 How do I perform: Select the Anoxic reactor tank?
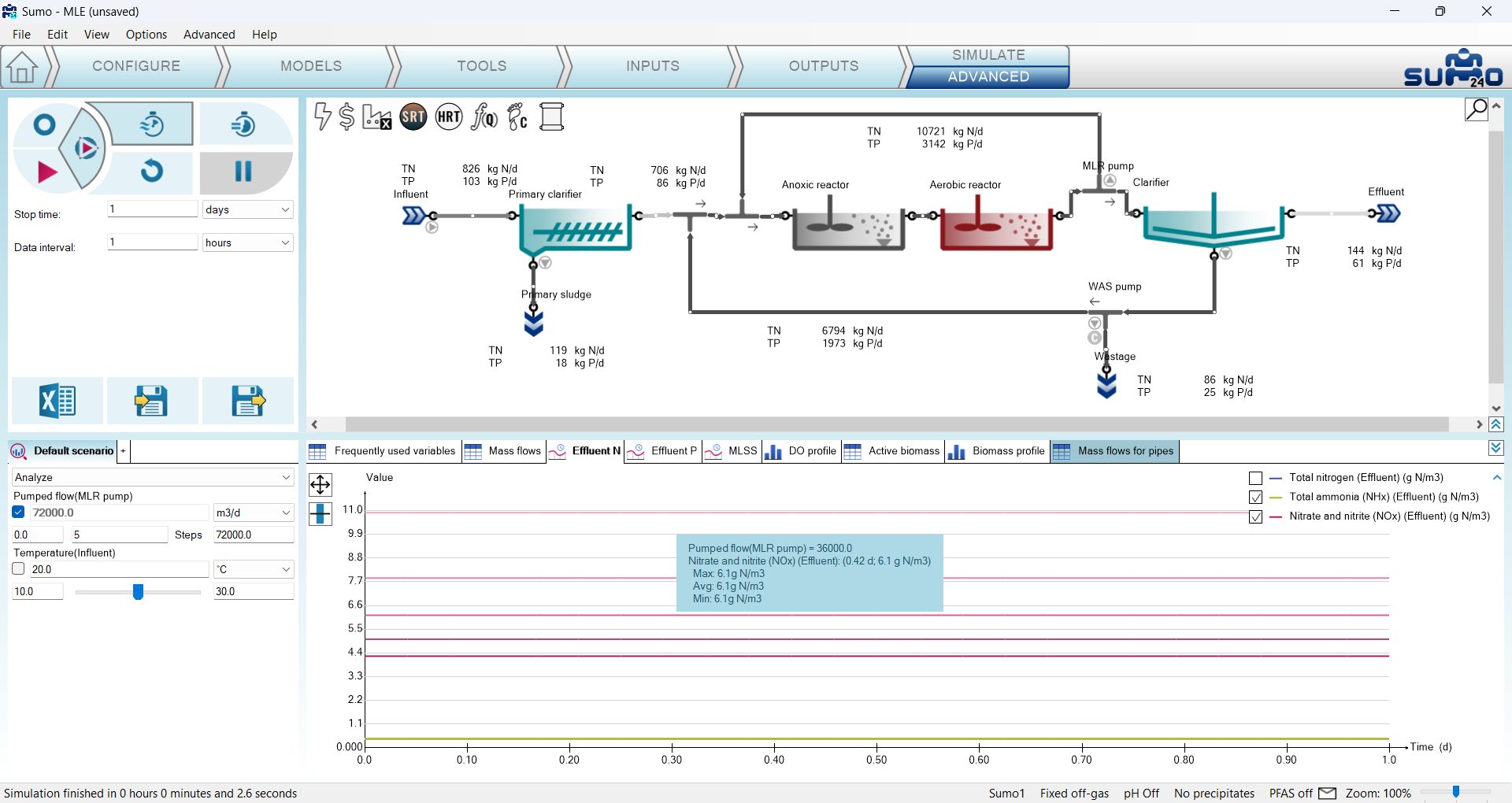848,223
